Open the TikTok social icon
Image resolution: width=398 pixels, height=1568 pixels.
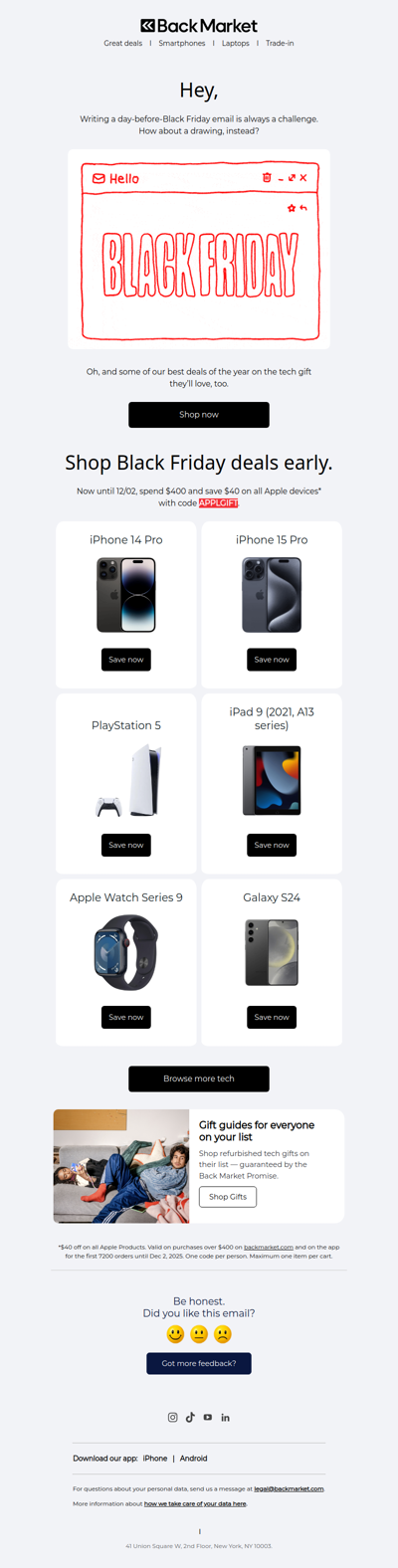(x=190, y=1417)
